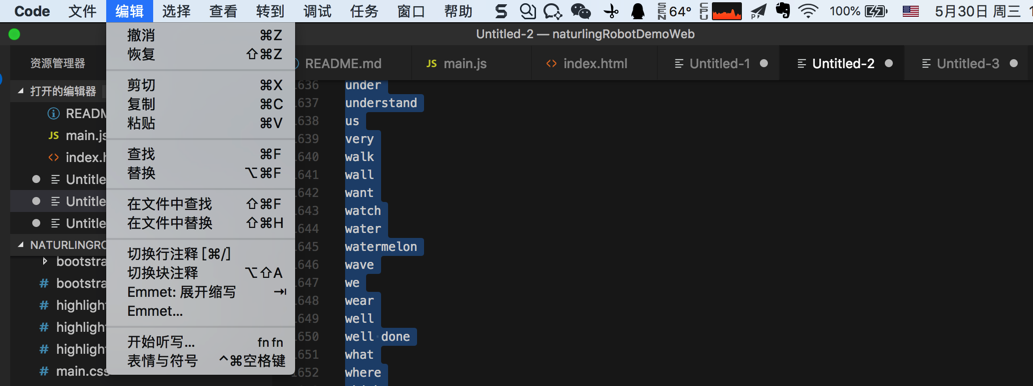Select 复制 in the edit menu
Screen dimensions: 1033x386
pos(200,104)
